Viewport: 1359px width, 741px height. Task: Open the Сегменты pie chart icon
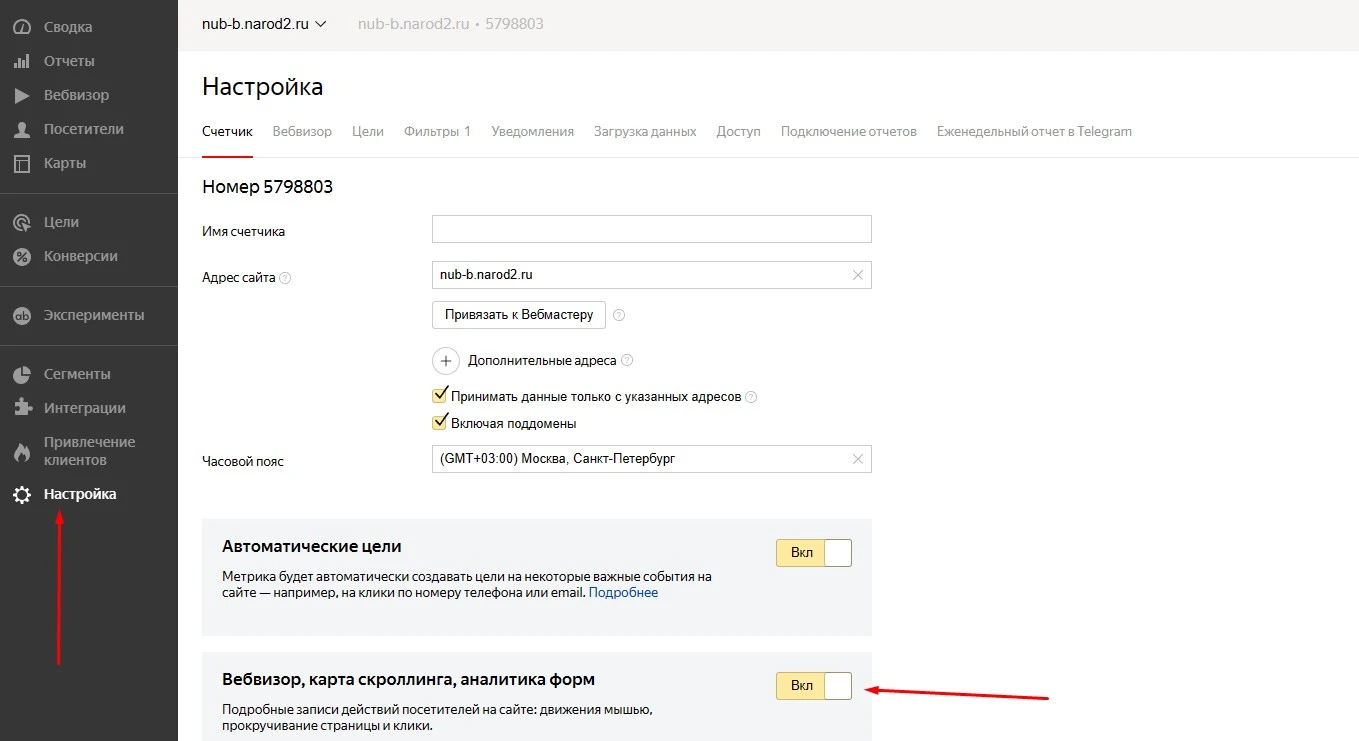[22, 374]
